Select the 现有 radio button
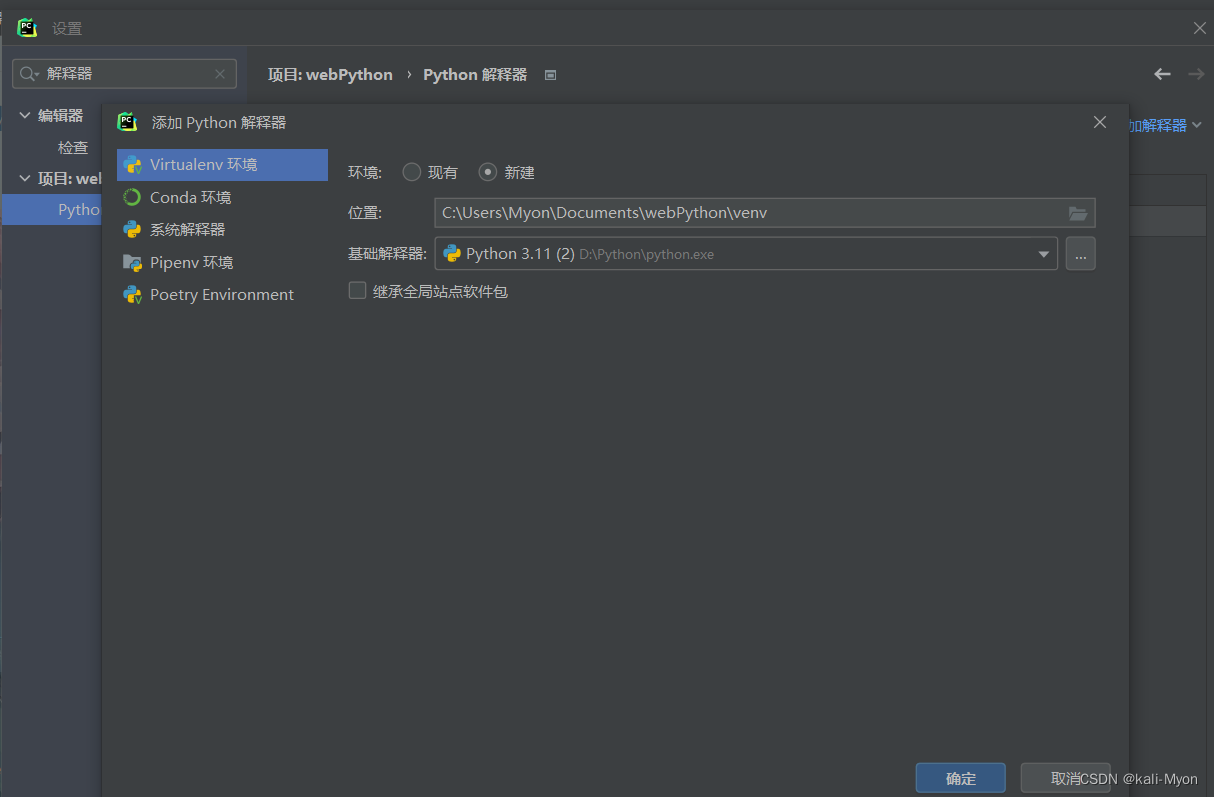This screenshot has width=1214, height=797. pyautogui.click(x=411, y=172)
